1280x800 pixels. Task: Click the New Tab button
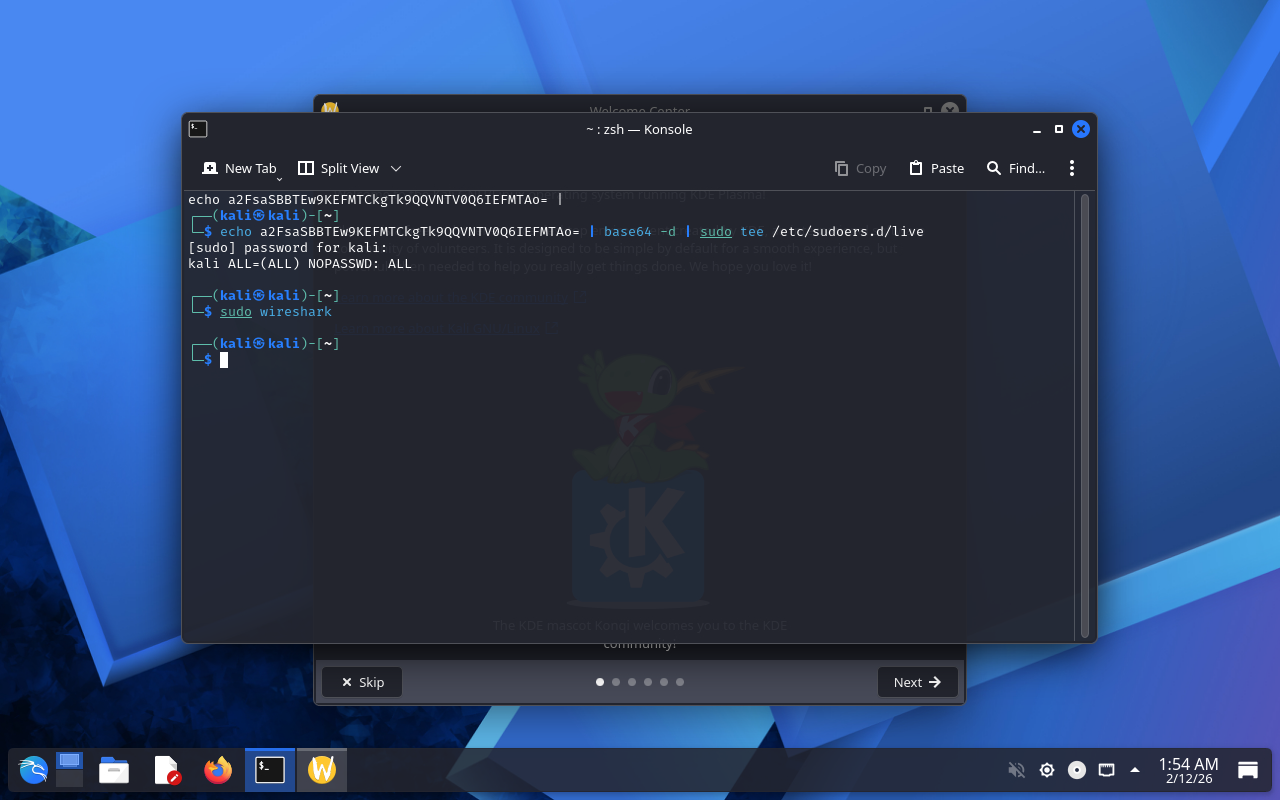tap(239, 168)
